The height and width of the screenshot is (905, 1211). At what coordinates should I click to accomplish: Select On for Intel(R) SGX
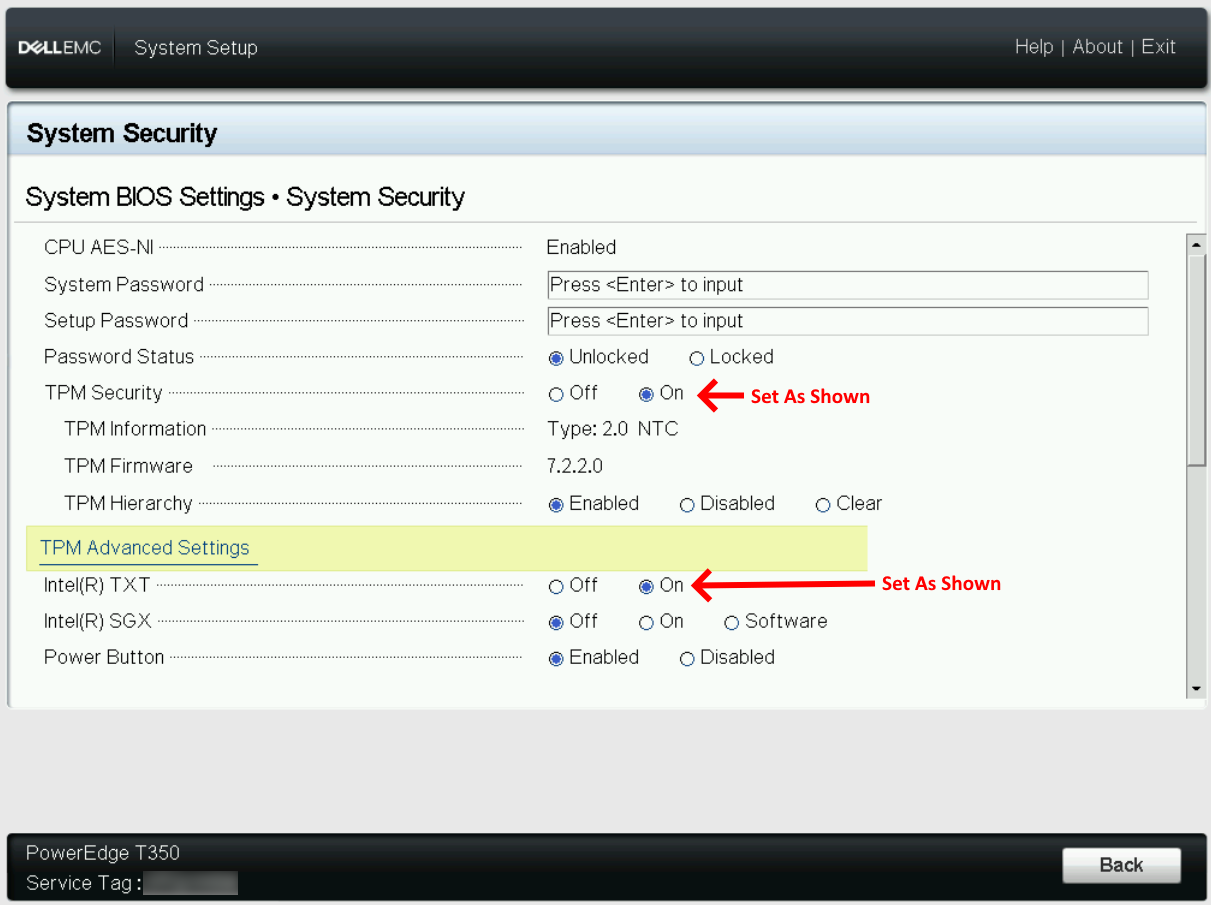pyautogui.click(x=646, y=622)
